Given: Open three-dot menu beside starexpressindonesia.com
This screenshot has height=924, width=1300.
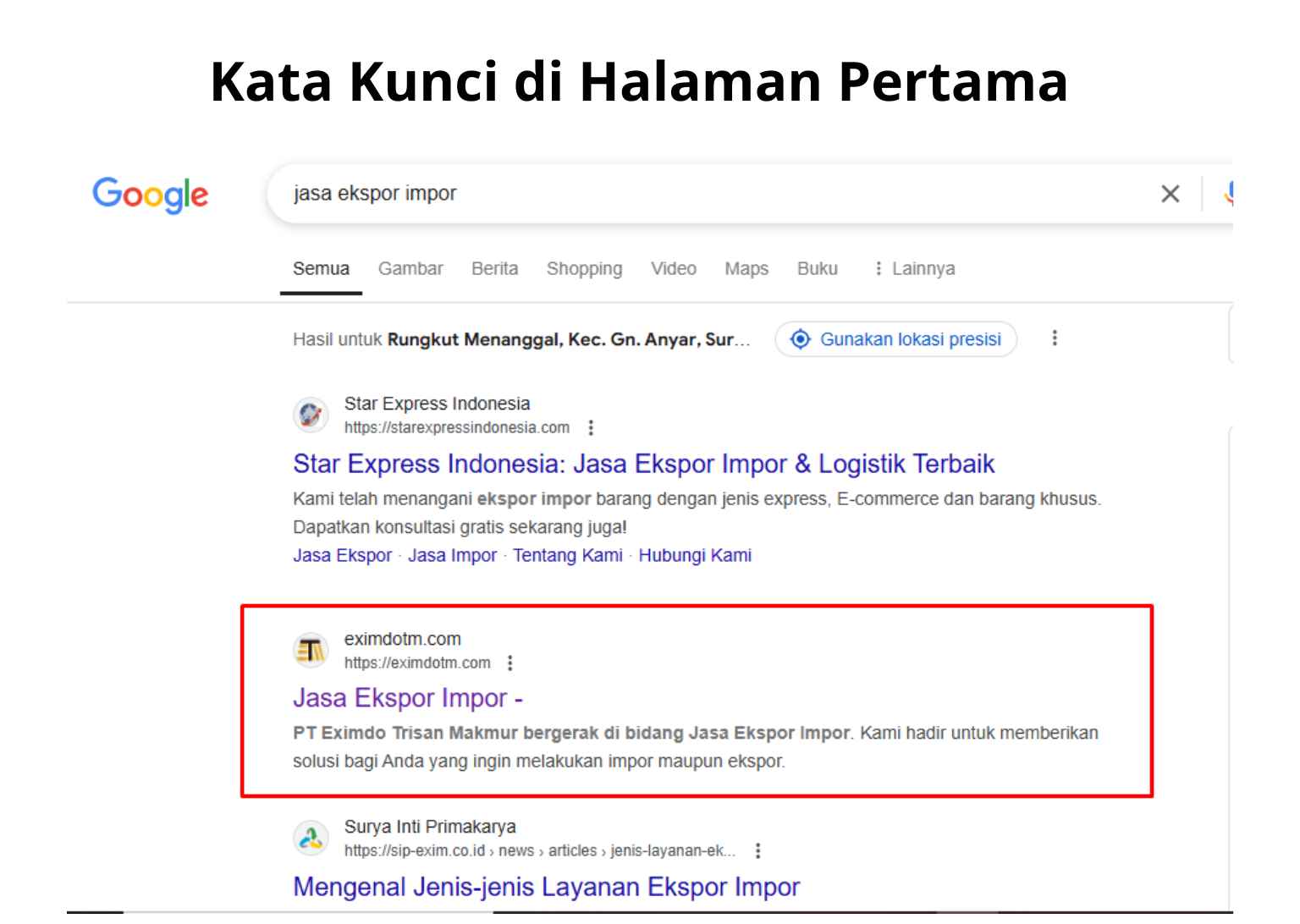Looking at the screenshot, I should point(591,428).
